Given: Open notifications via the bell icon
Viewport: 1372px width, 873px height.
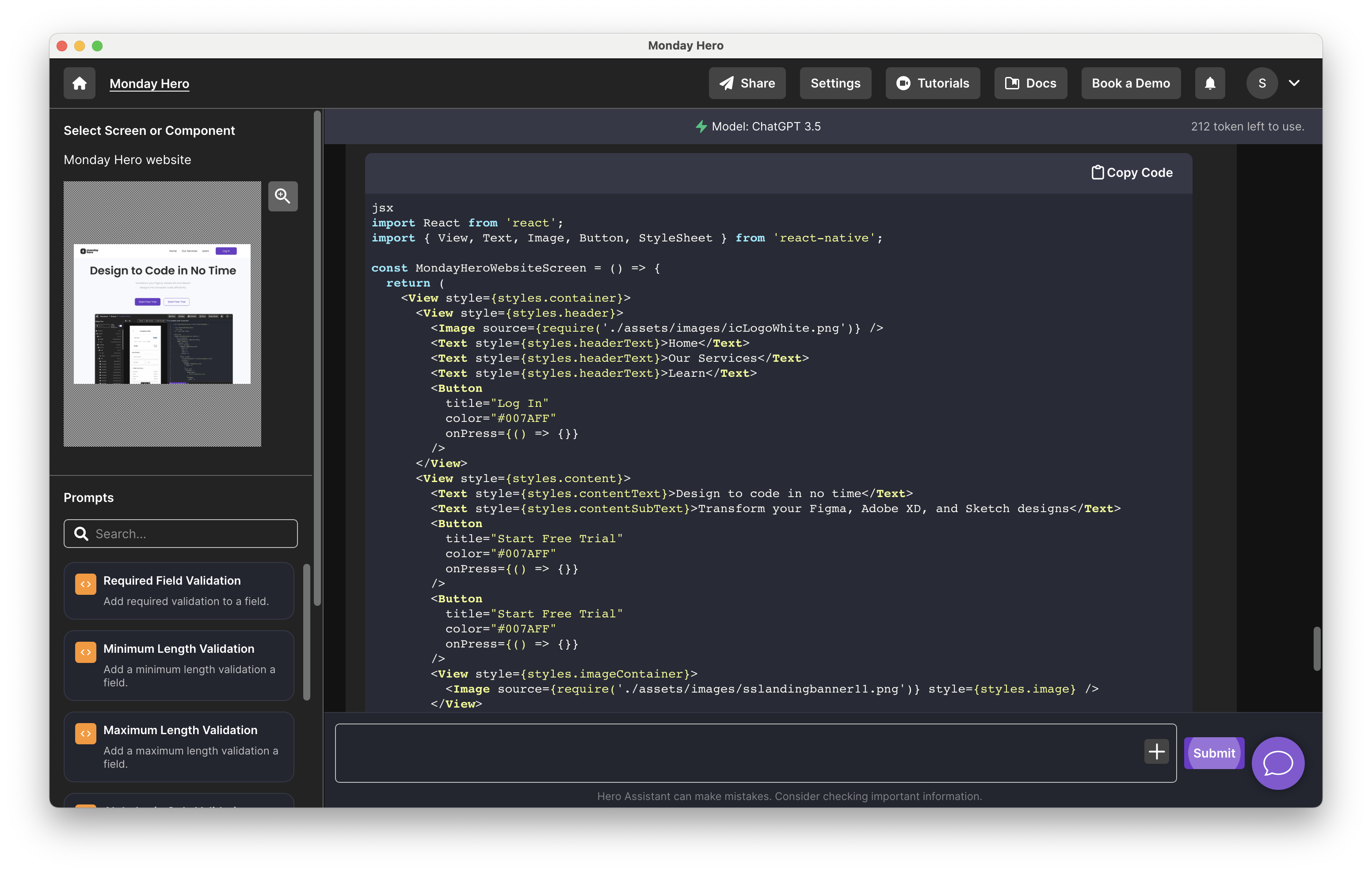Looking at the screenshot, I should 1210,83.
